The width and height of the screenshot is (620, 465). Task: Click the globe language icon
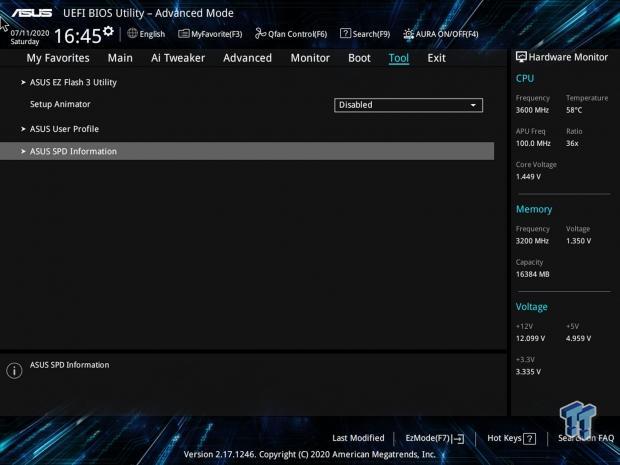[x=132, y=34]
